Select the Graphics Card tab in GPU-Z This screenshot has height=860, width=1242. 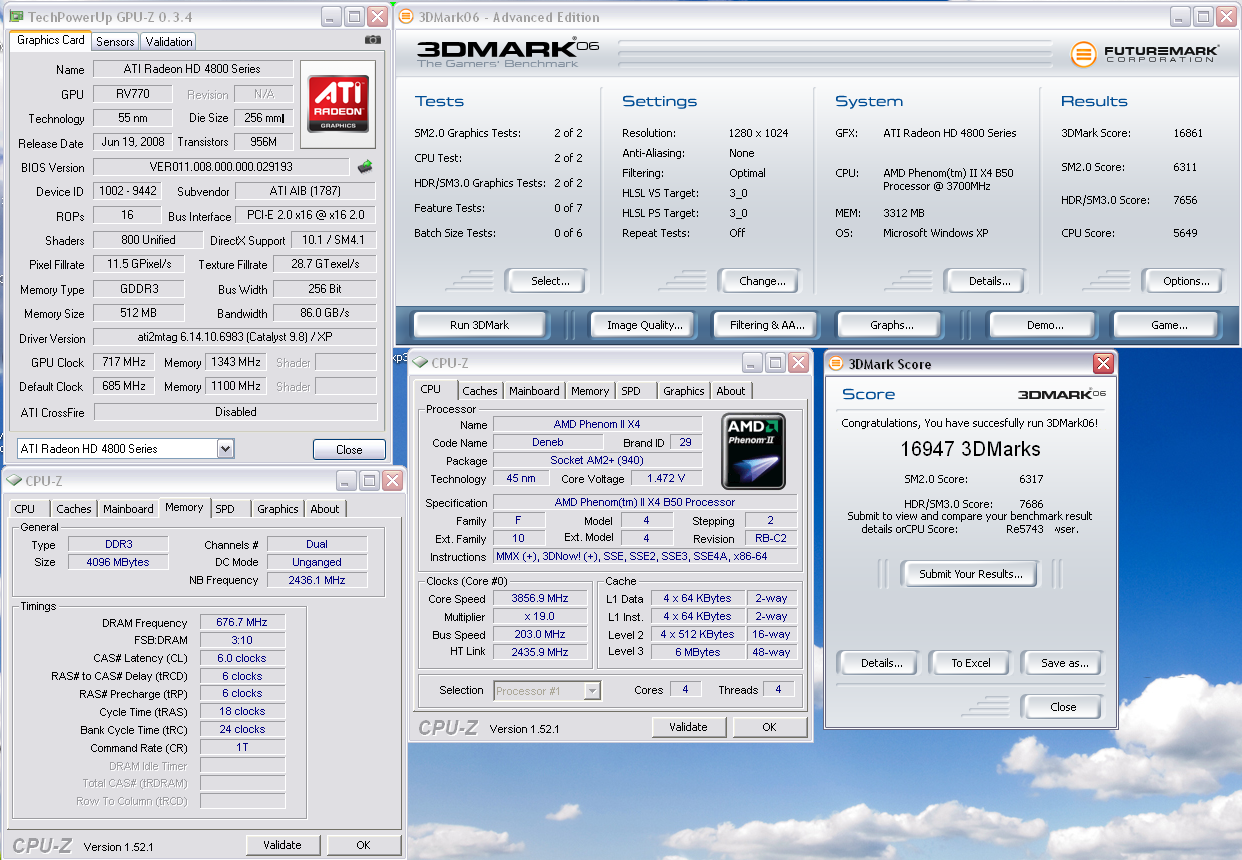click(x=51, y=40)
